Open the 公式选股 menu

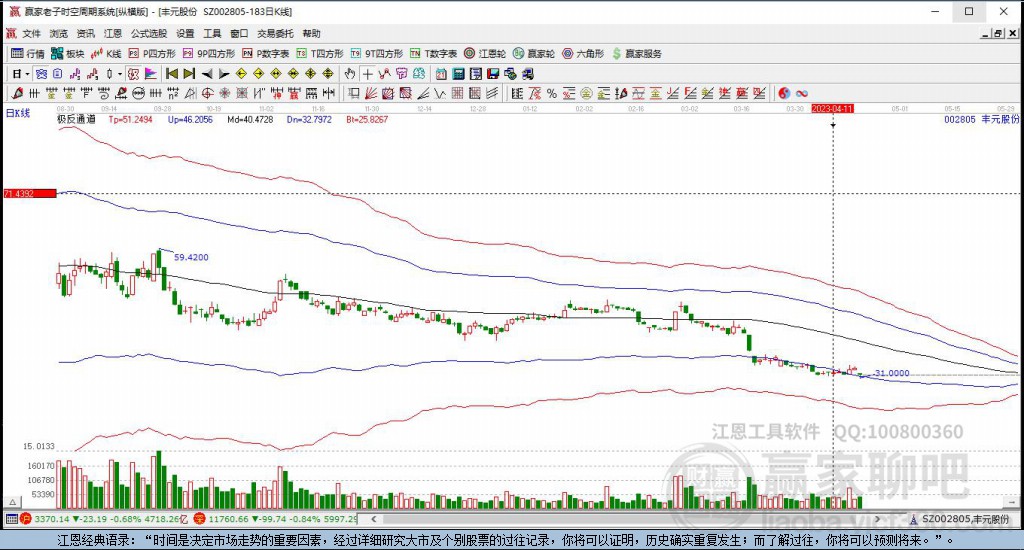pyautogui.click(x=149, y=33)
